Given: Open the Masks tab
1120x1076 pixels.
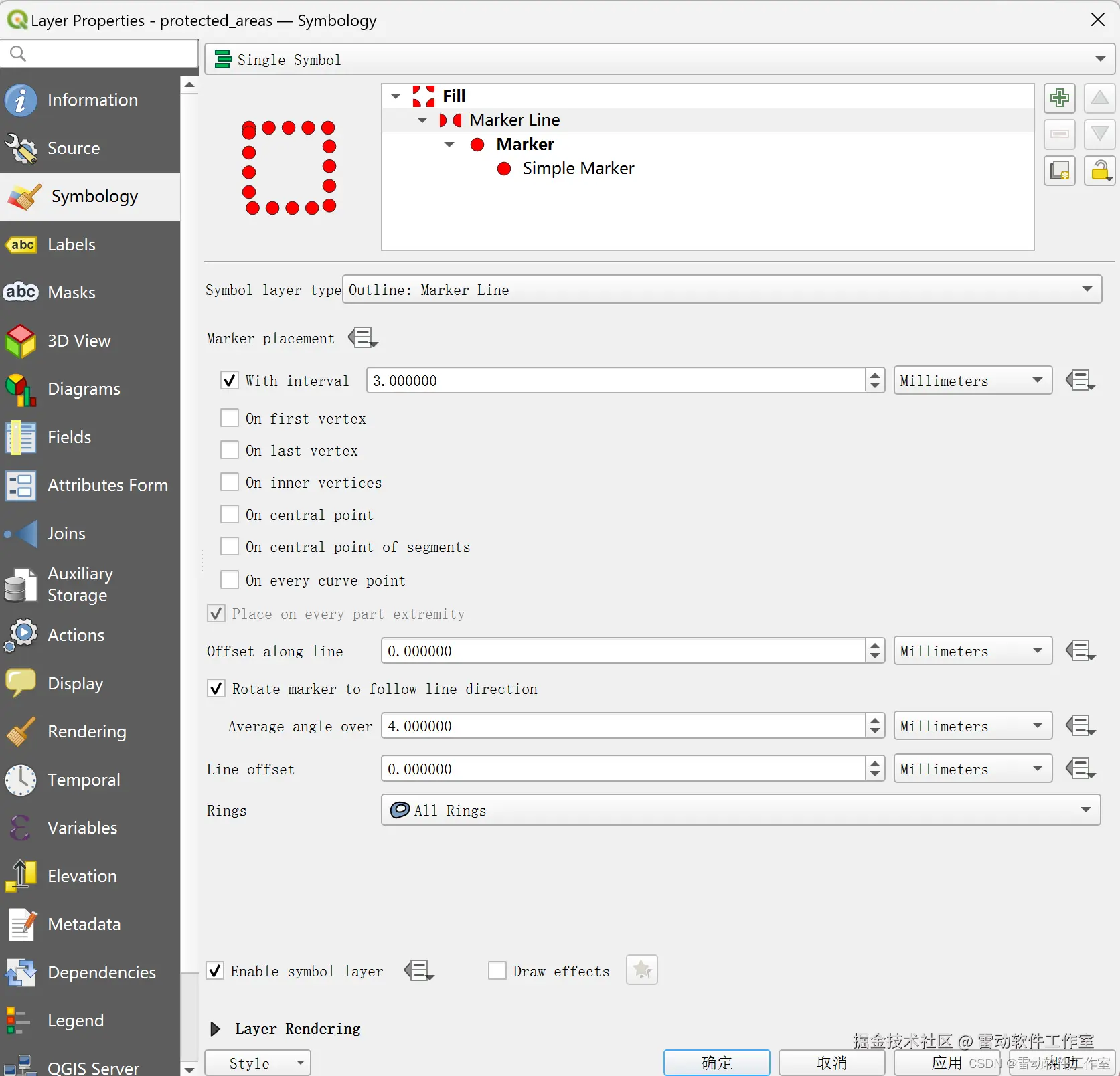Looking at the screenshot, I should (x=90, y=293).
